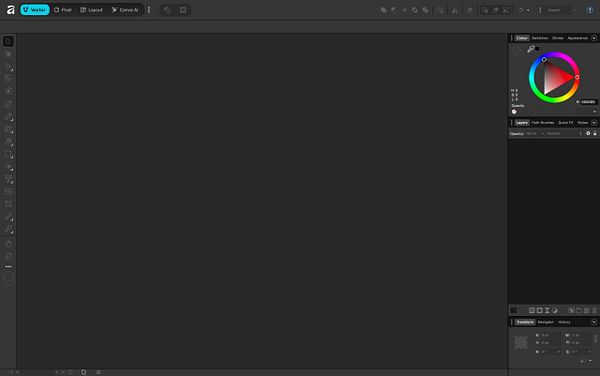Open the Swatches tab
This screenshot has width=600, height=376.
(540, 38)
